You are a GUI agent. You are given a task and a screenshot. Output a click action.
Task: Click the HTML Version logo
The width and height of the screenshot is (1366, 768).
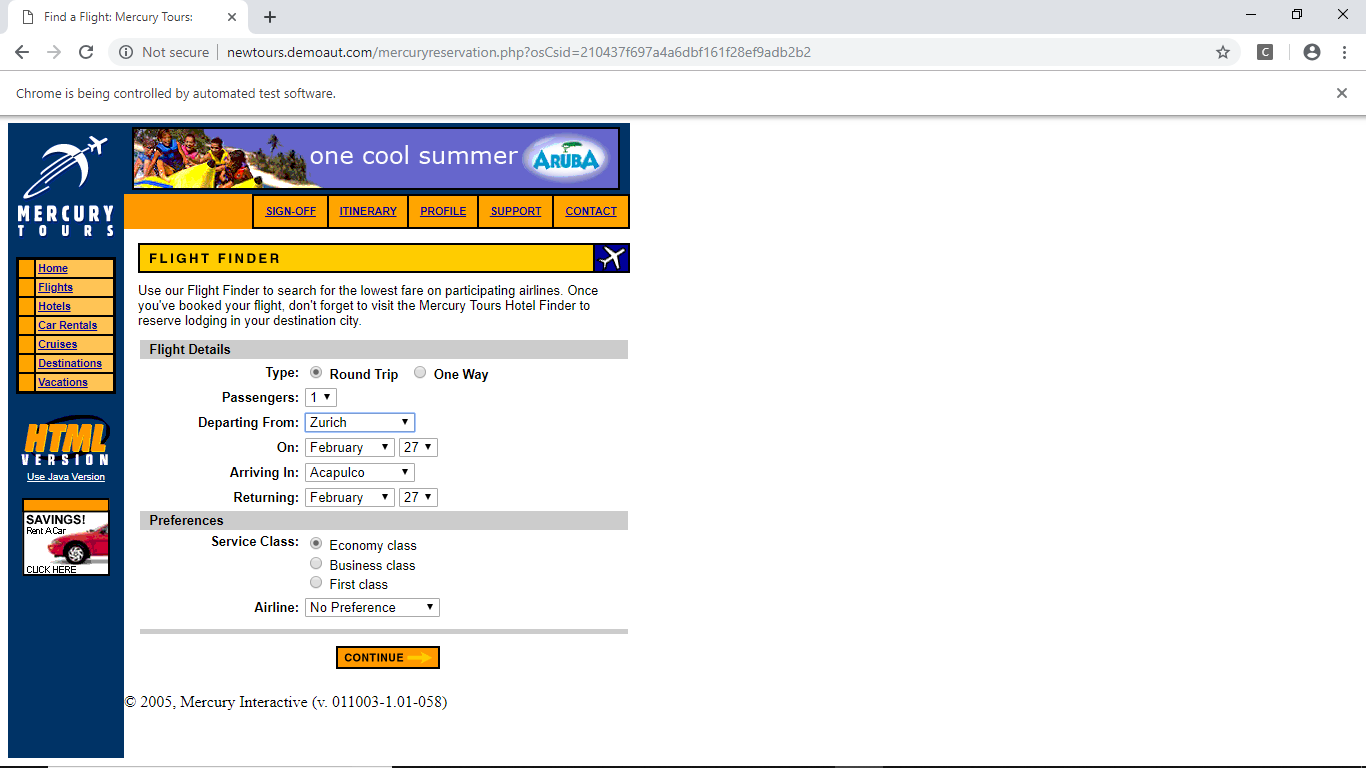[66, 441]
